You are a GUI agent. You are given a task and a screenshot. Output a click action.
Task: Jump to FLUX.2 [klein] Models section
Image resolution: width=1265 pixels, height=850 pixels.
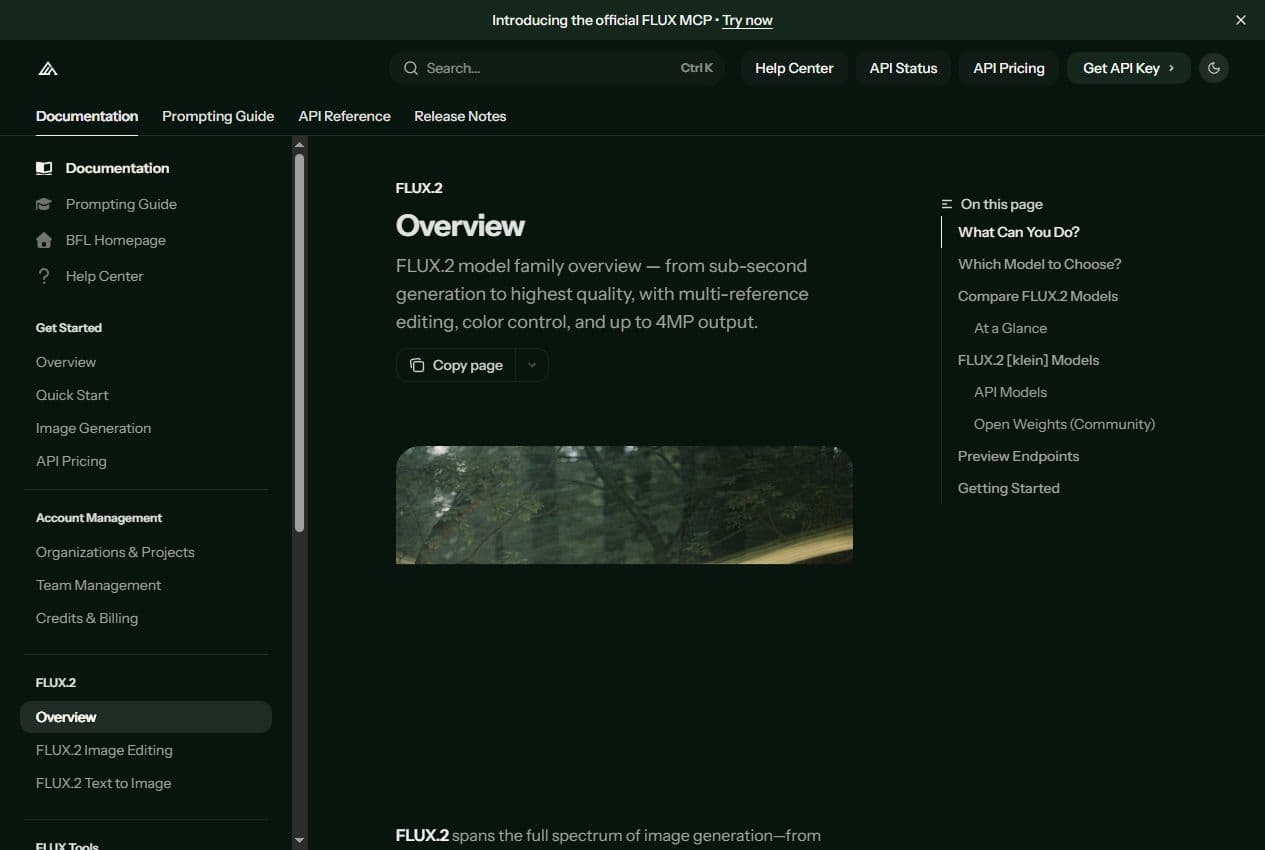click(1028, 360)
